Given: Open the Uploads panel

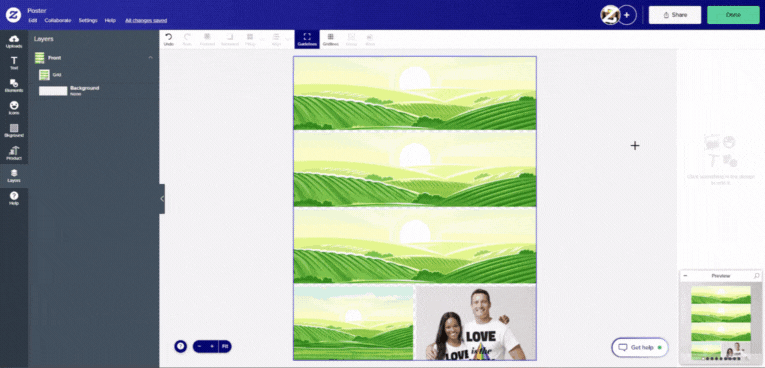Looking at the screenshot, I should tap(14, 41).
